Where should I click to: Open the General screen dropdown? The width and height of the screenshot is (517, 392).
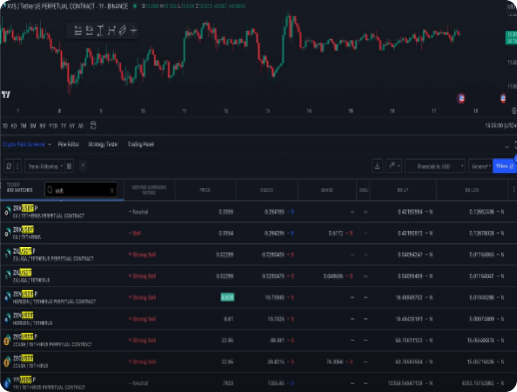pyautogui.click(x=480, y=166)
